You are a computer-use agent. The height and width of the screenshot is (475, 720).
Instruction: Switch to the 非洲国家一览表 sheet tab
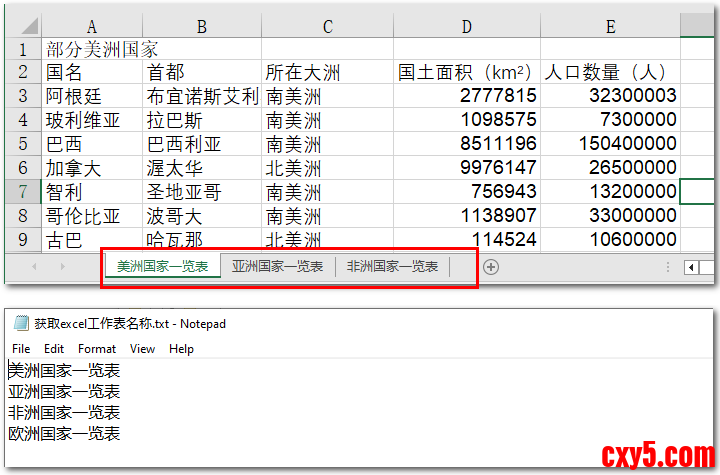click(392, 266)
